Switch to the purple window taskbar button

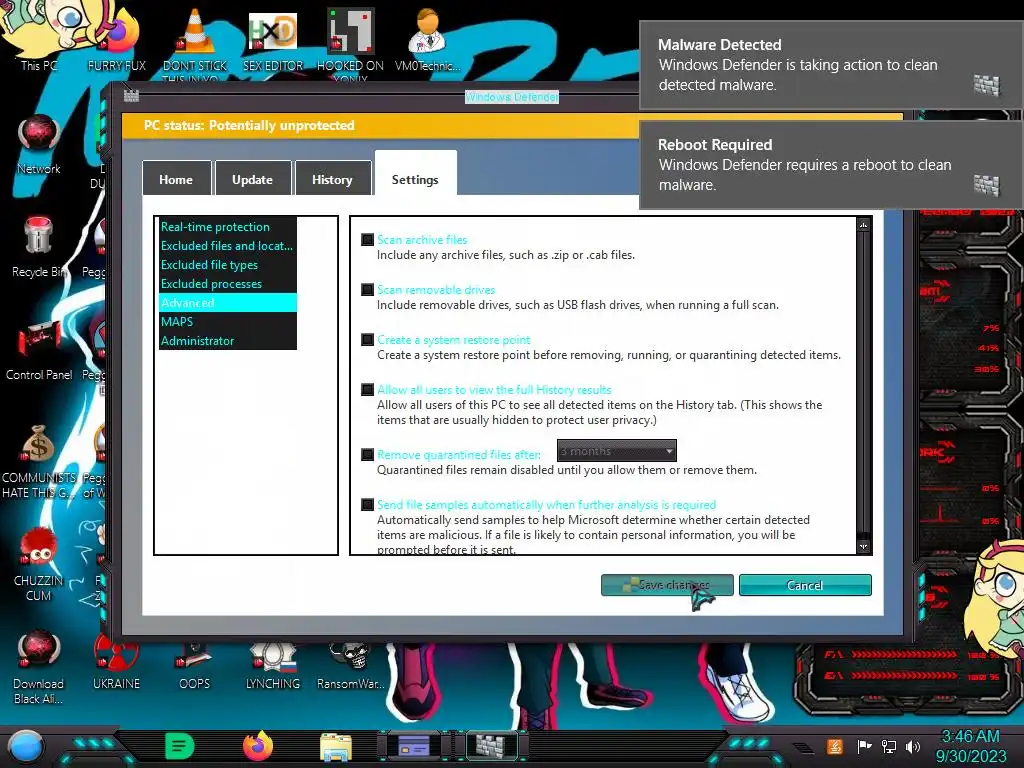click(414, 745)
